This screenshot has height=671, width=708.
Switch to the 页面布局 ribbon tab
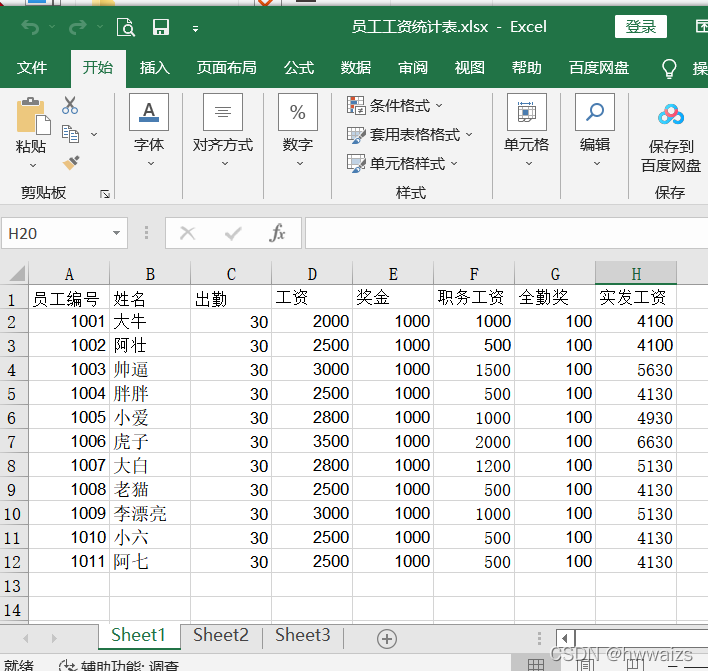click(x=227, y=68)
